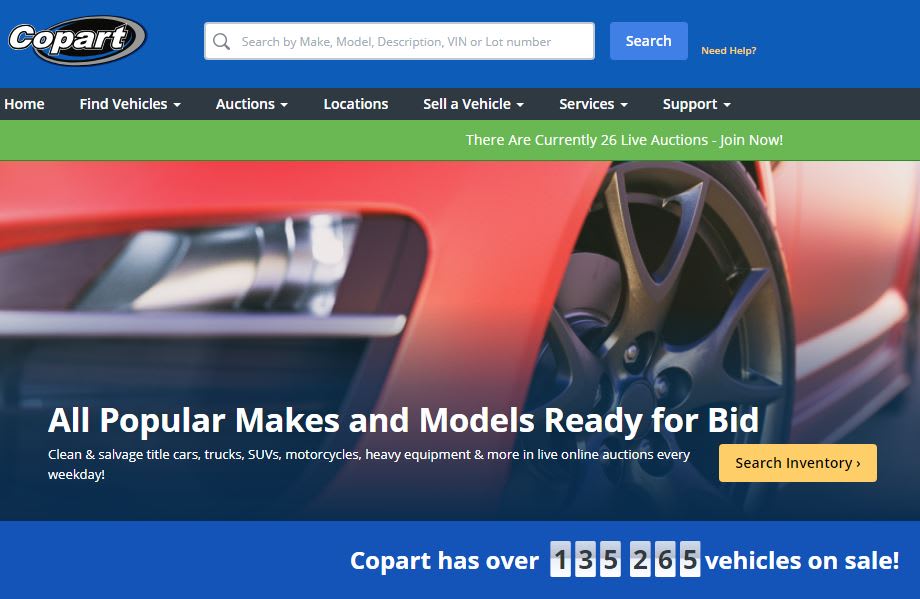The image size is (920, 599).
Task: Open the Need Help? link
Action: tap(729, 50)
